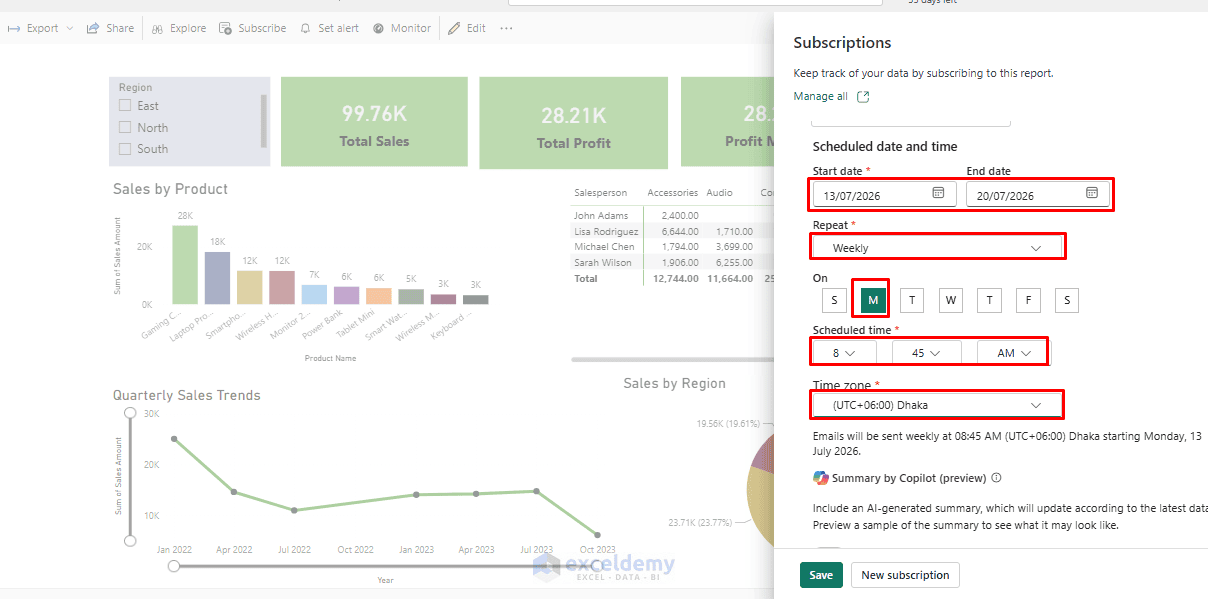The image size is (1208, 599).
Task: Click the Subscribe envelope icon
Action: click(x=225, y=28)
